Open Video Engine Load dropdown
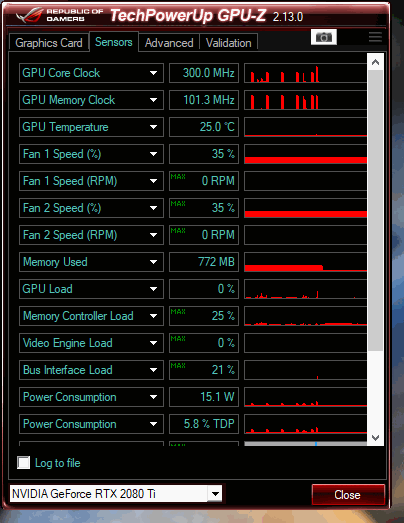 point(153,343)
